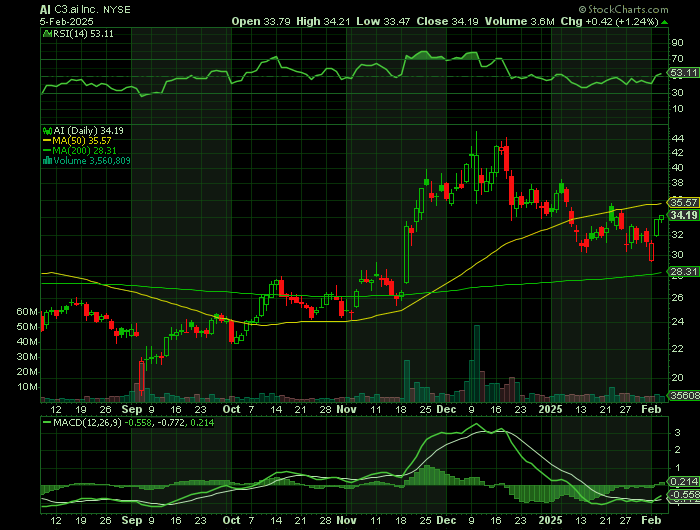Click the 22 label on price axis

677,349
